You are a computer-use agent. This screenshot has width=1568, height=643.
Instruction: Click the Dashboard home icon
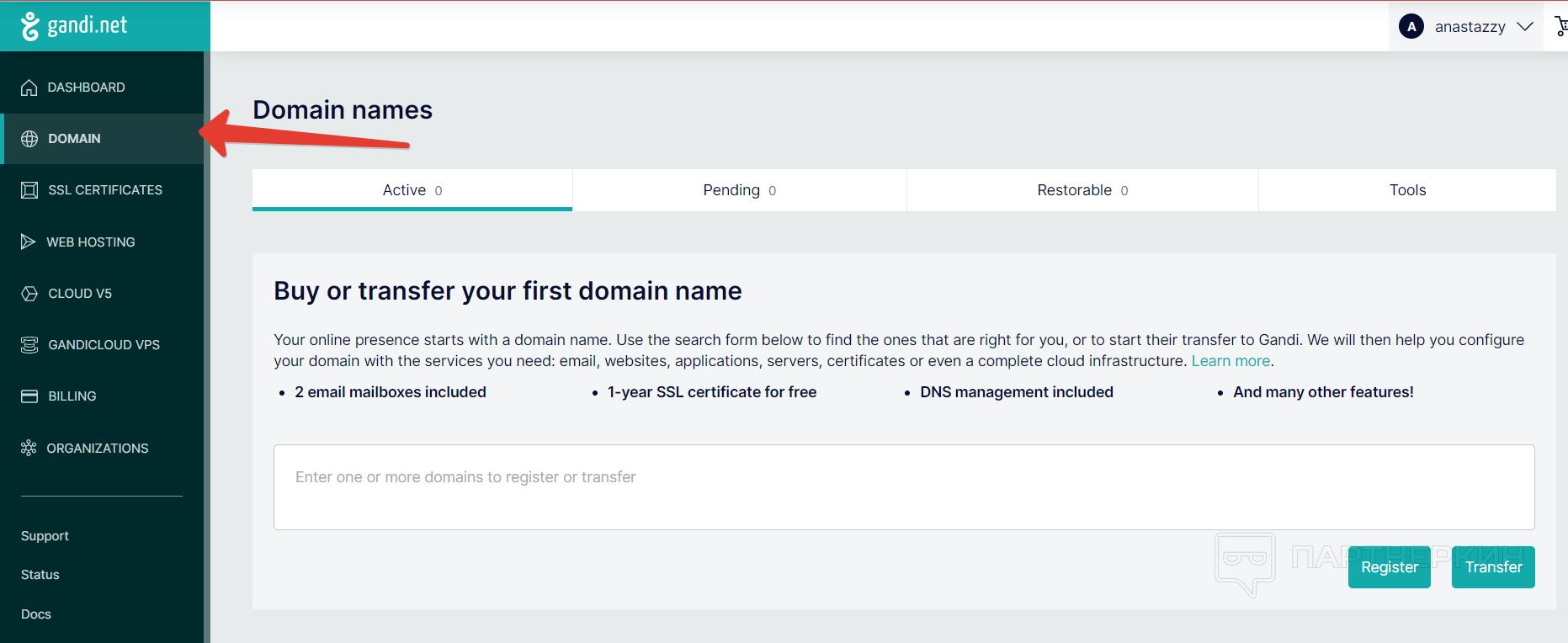pyautogui.click(x=29, y=88)
